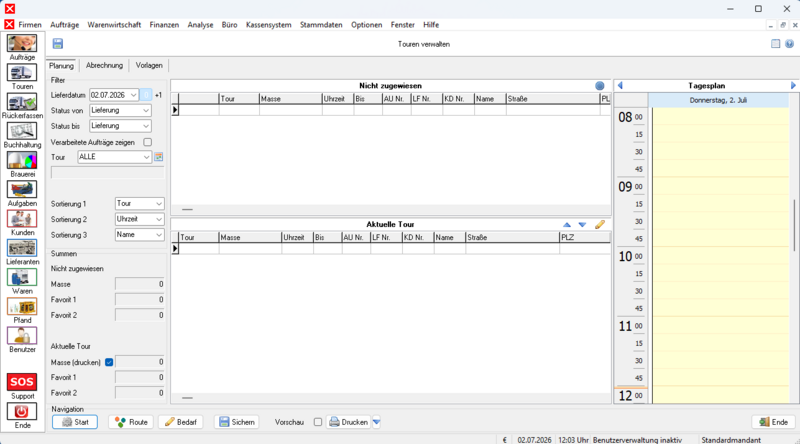Click the Aktuelle Tour horizontal scrollbar thumb

[x=187, y=398]
